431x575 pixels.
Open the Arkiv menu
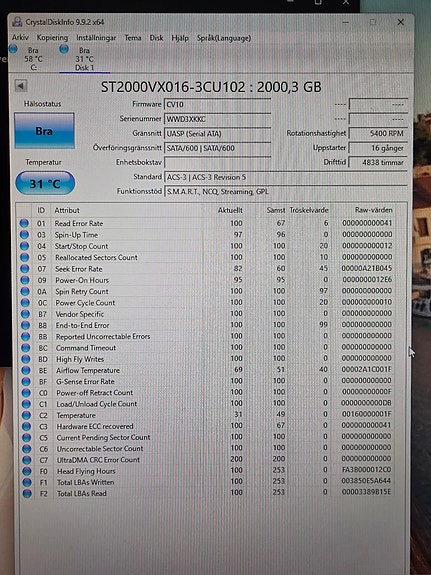point(20,38)
